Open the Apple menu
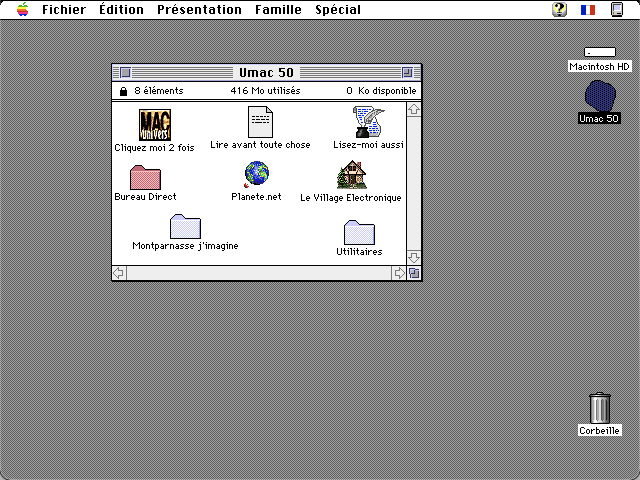640x480 pixels. click(23, 9)
